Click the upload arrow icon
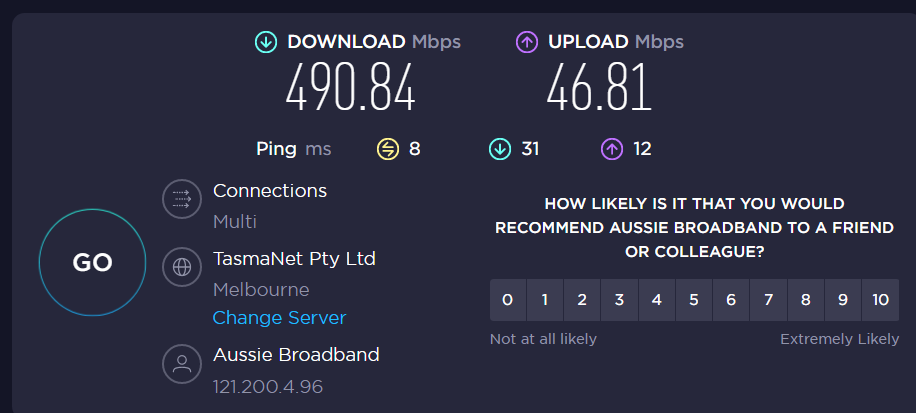Image resolution: width=916 pixels, height=413 pixels. (x=527, y=42)
